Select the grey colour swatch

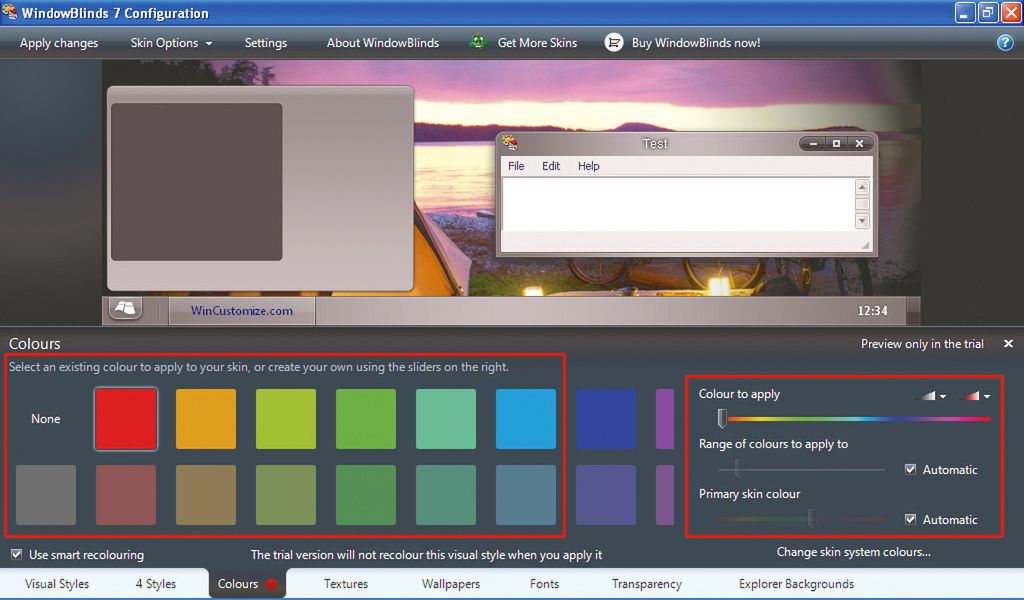(x=46, y=495)
